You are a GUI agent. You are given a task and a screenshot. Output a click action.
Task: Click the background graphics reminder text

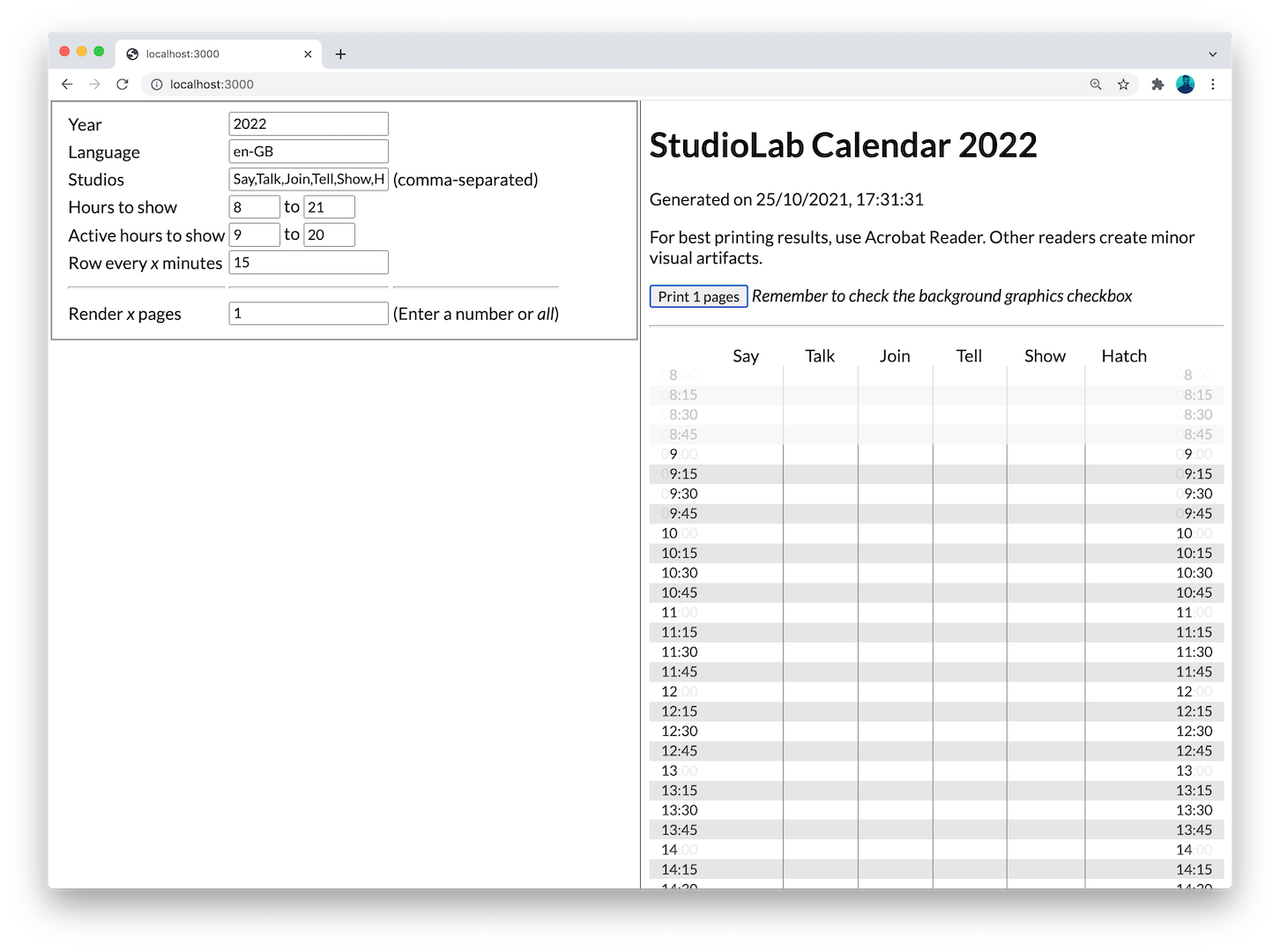pyautogui.click(x=941, y=296)
